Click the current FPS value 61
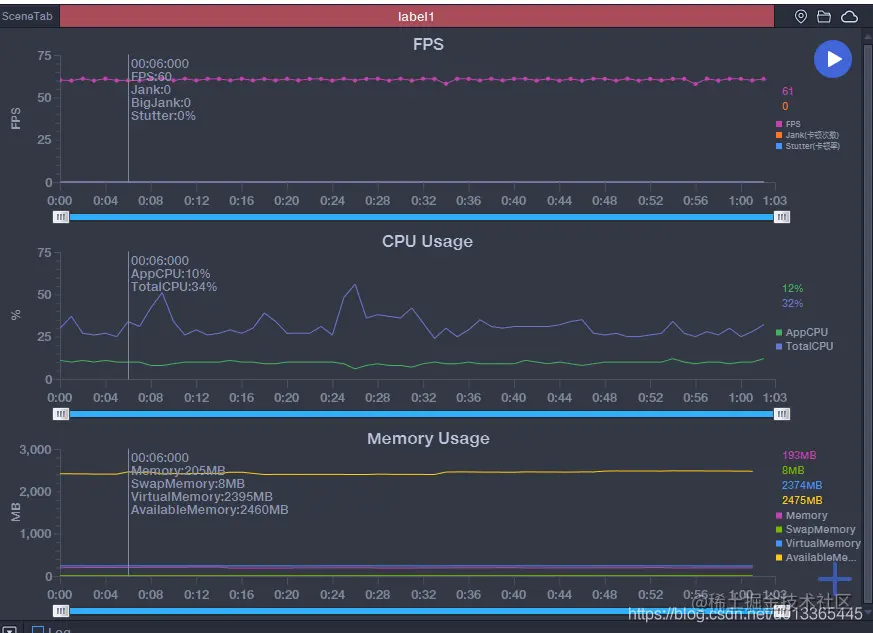 [787, 91]
